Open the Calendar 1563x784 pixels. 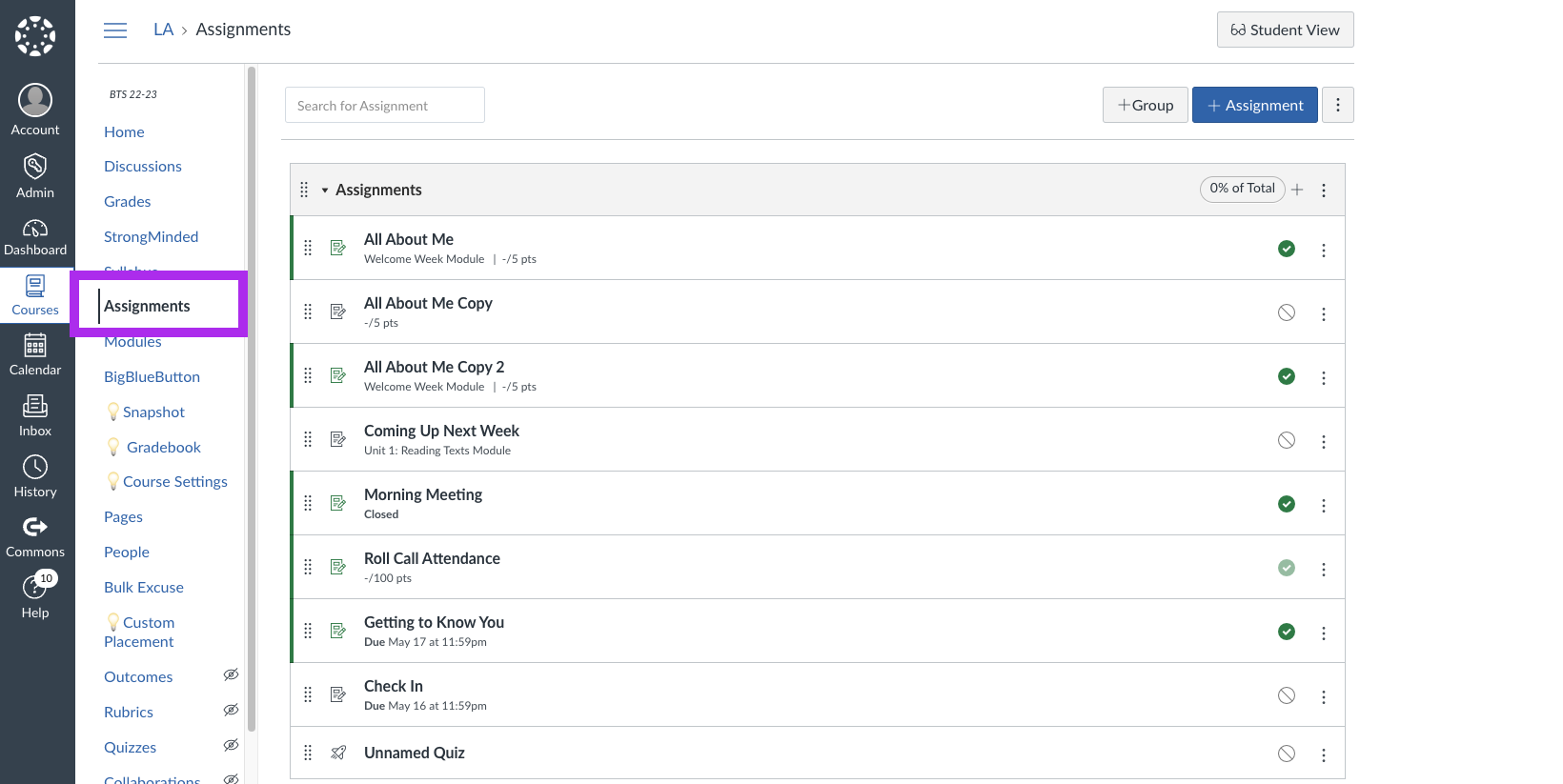click(35, 354)
